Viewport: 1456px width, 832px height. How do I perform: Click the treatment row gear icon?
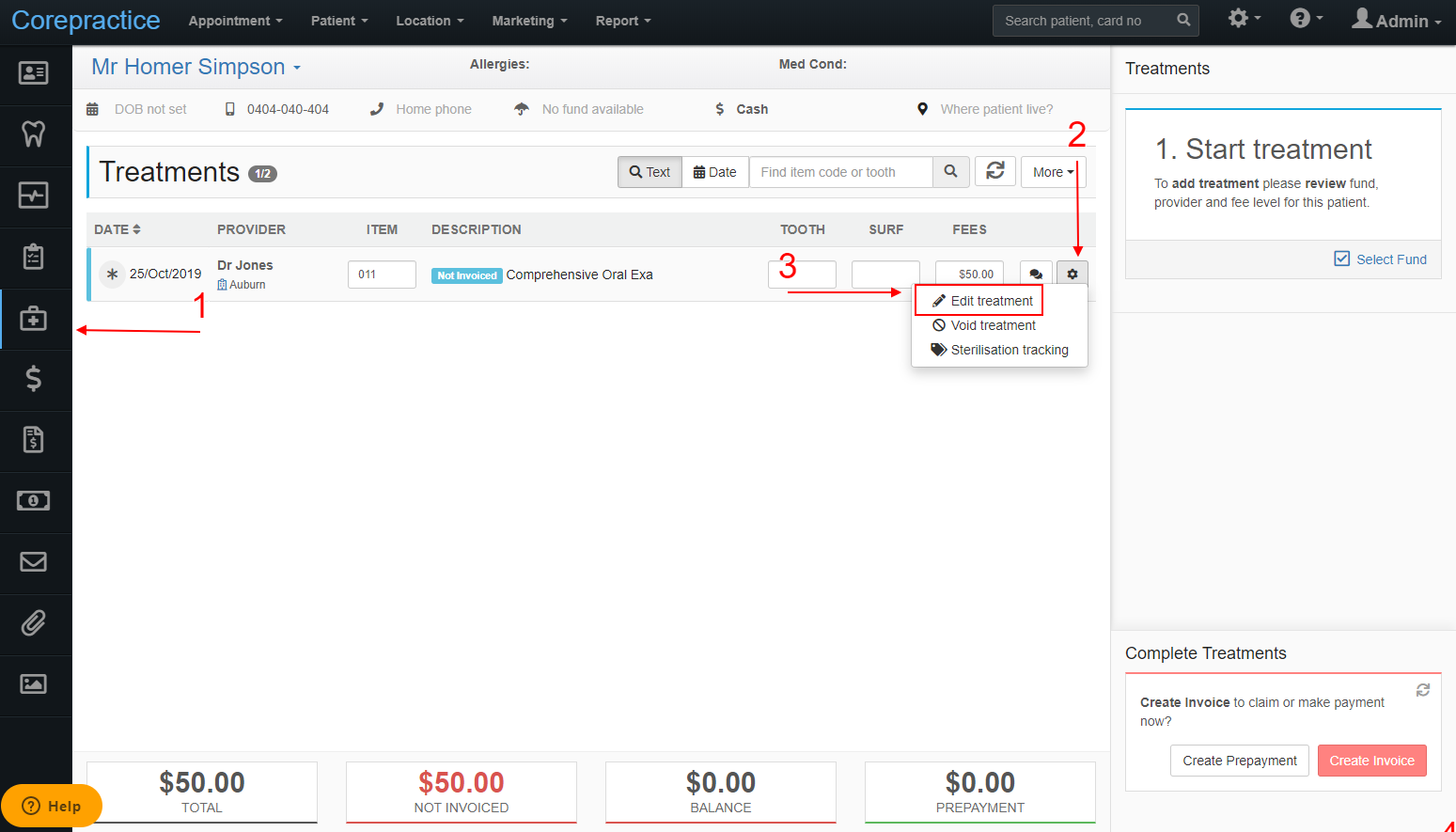pyautogui.click(x=1072, y=275)
